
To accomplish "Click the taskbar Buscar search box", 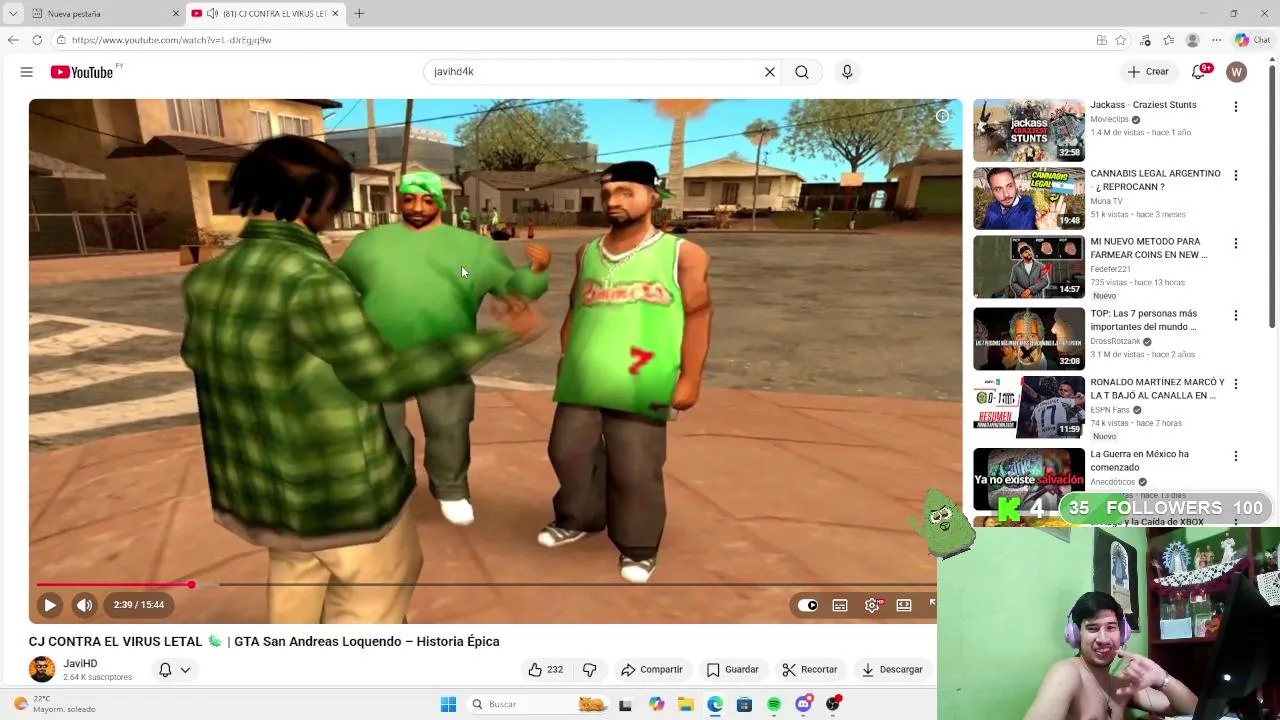I will pyautogui.click(x=538, y=704).
